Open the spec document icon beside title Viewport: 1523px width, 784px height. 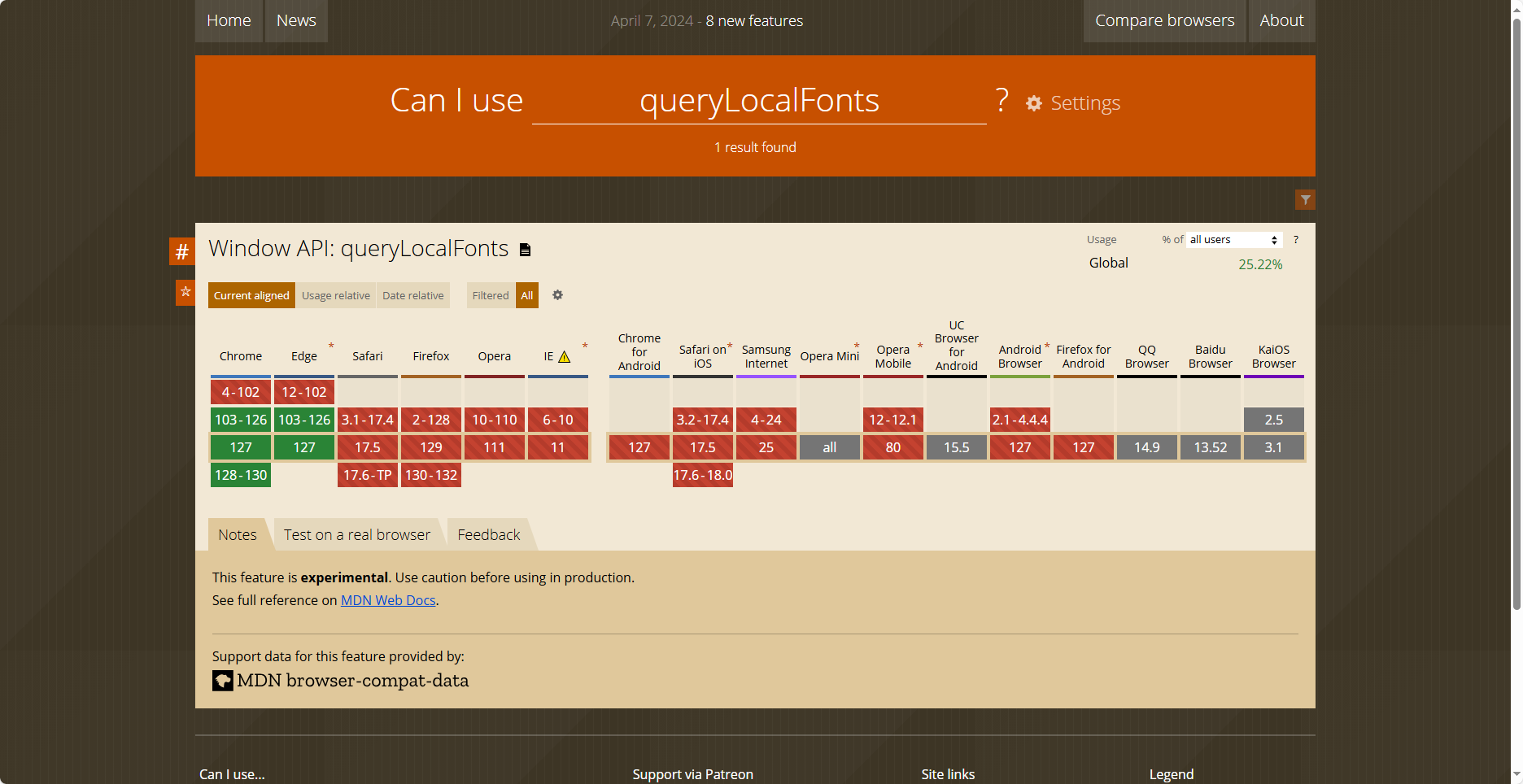[526, 250]
